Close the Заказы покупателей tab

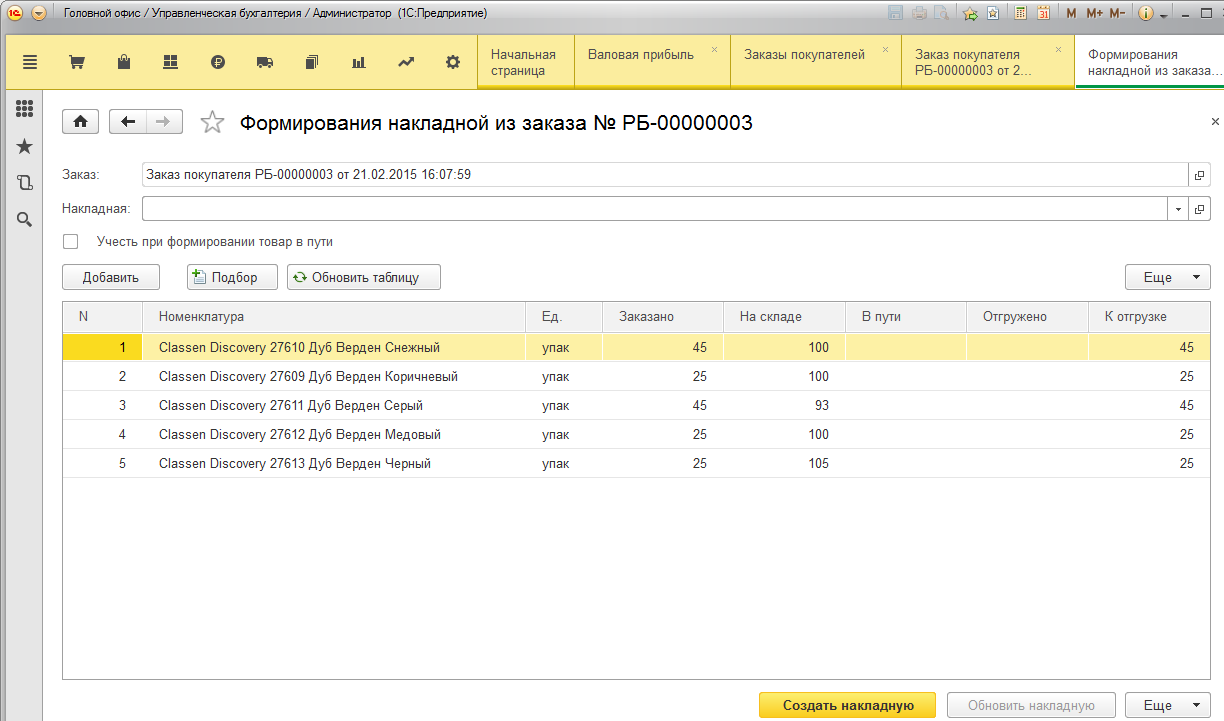click(885, 49)
